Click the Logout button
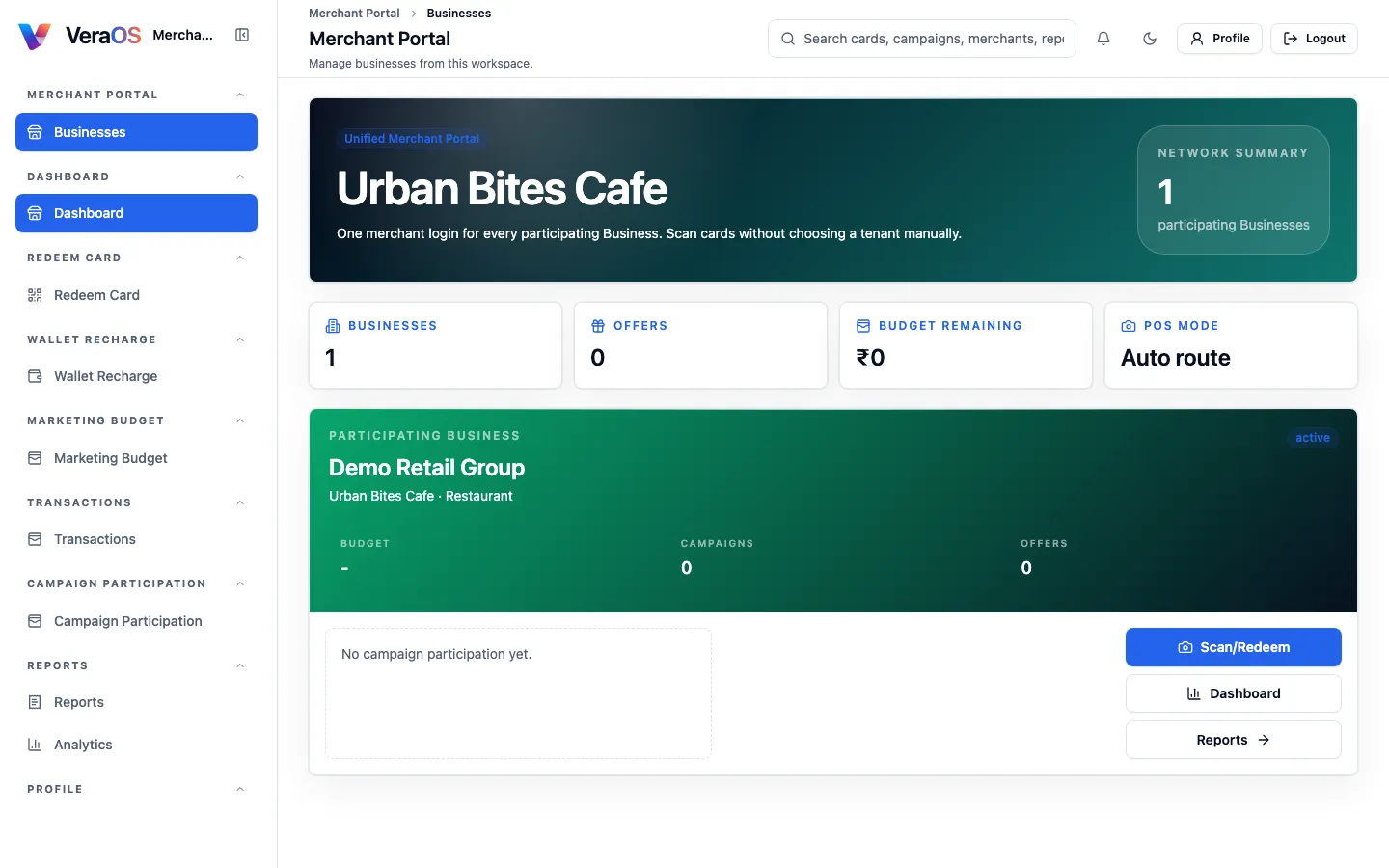The width and height of the screenshot is (1389, 868). click(1314, 39)
